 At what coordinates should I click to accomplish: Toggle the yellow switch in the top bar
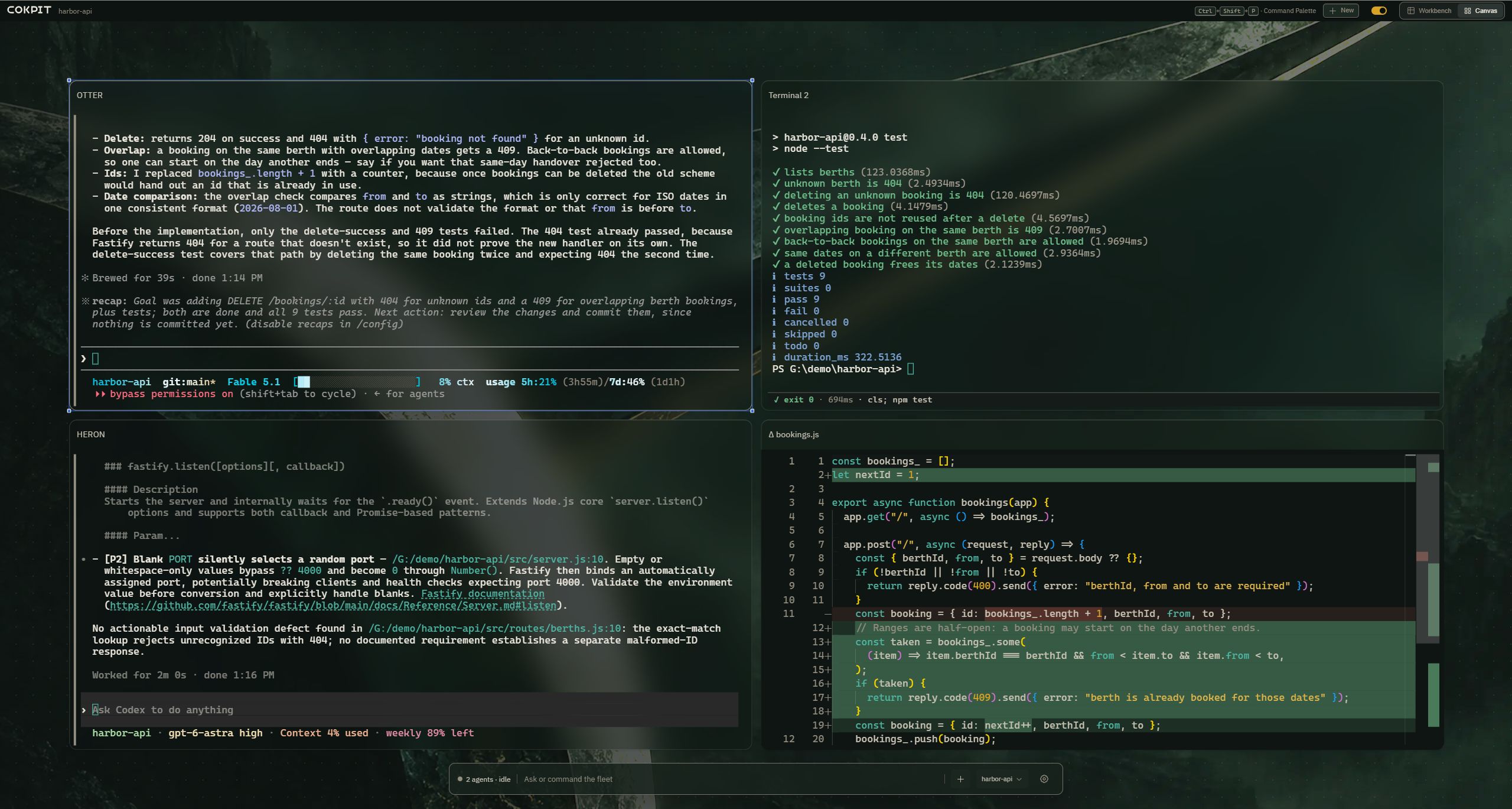tap(1379, 11)
